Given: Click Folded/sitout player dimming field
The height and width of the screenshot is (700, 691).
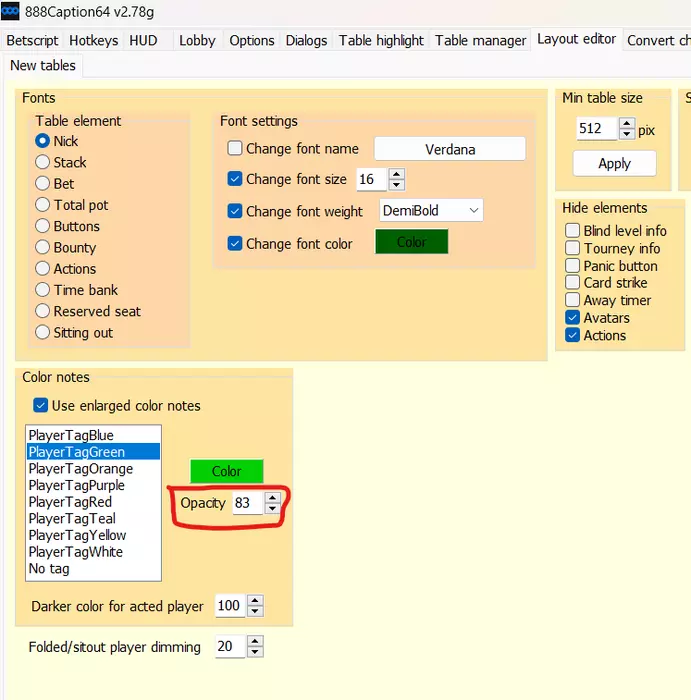Looking at the screenshot, I should (230, 646).
